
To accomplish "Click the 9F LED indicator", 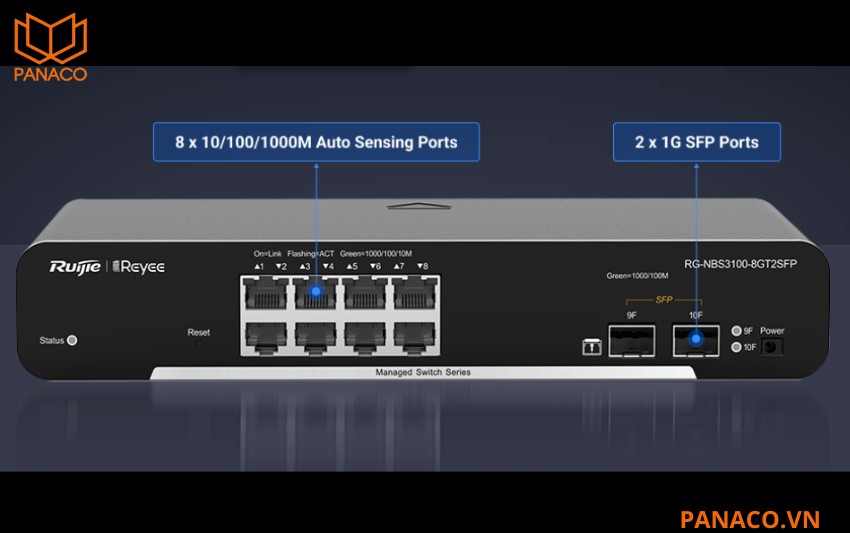I will [x=736, y=331].
